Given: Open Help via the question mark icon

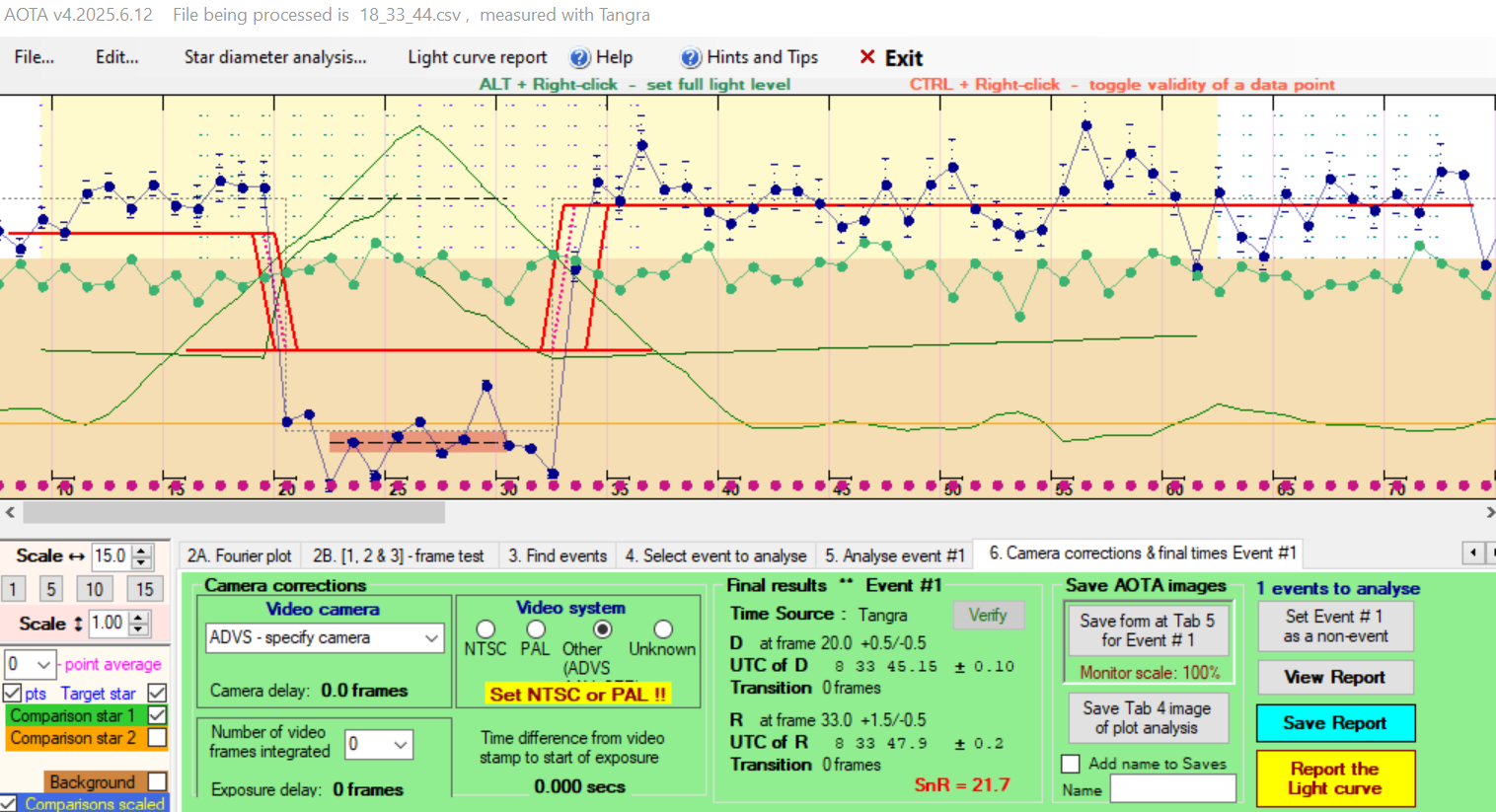Looking at the screenshot, I should pyautogui.click(x=580, y=58).
